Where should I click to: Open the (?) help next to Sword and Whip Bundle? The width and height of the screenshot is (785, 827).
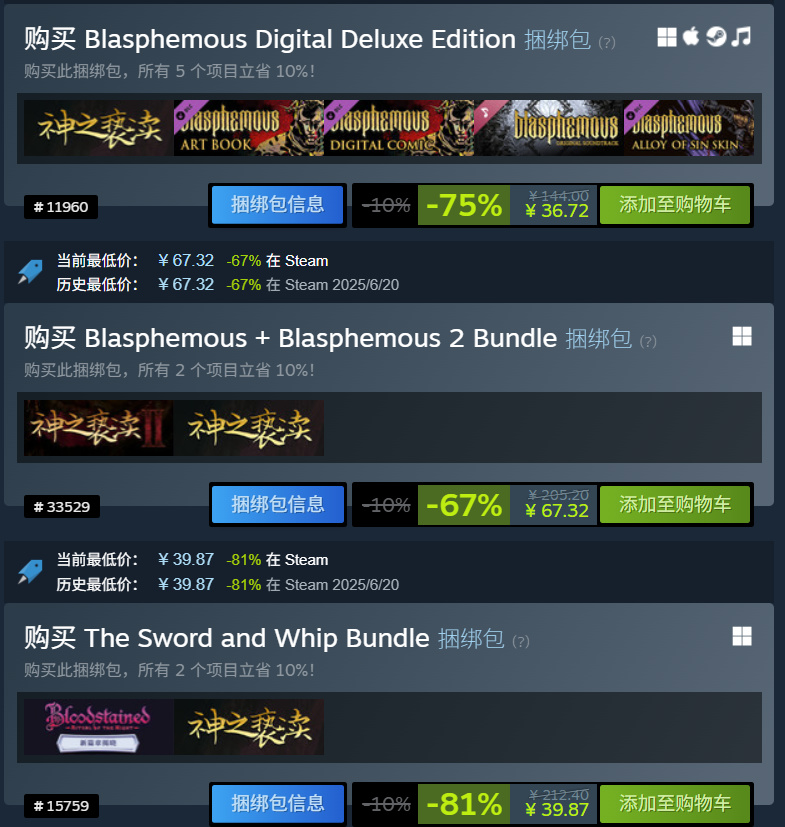[521, 641]
